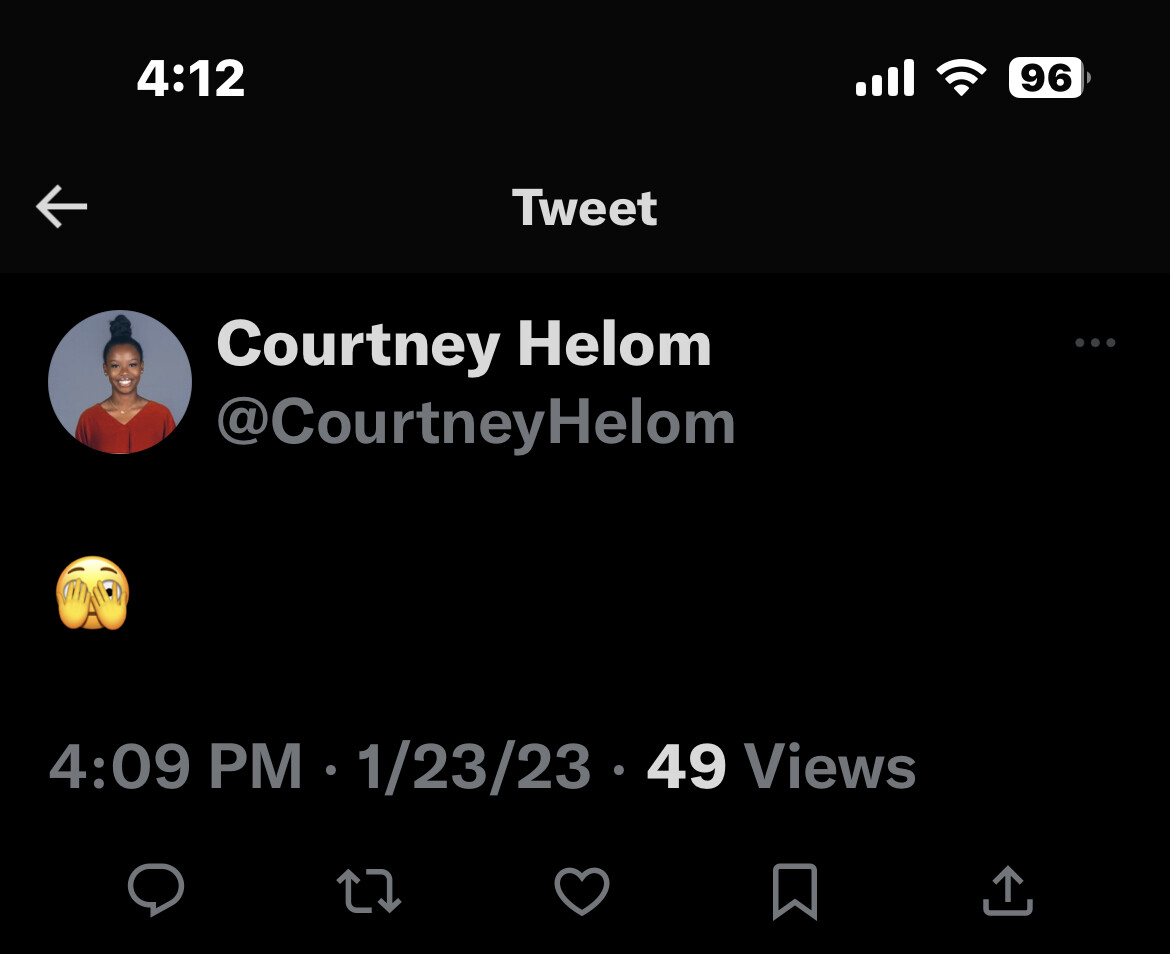The height and width of the screenshot is (954, 1170).
Task: Tap the face-peeking emoji in the tweet
Action: (93, 594)
